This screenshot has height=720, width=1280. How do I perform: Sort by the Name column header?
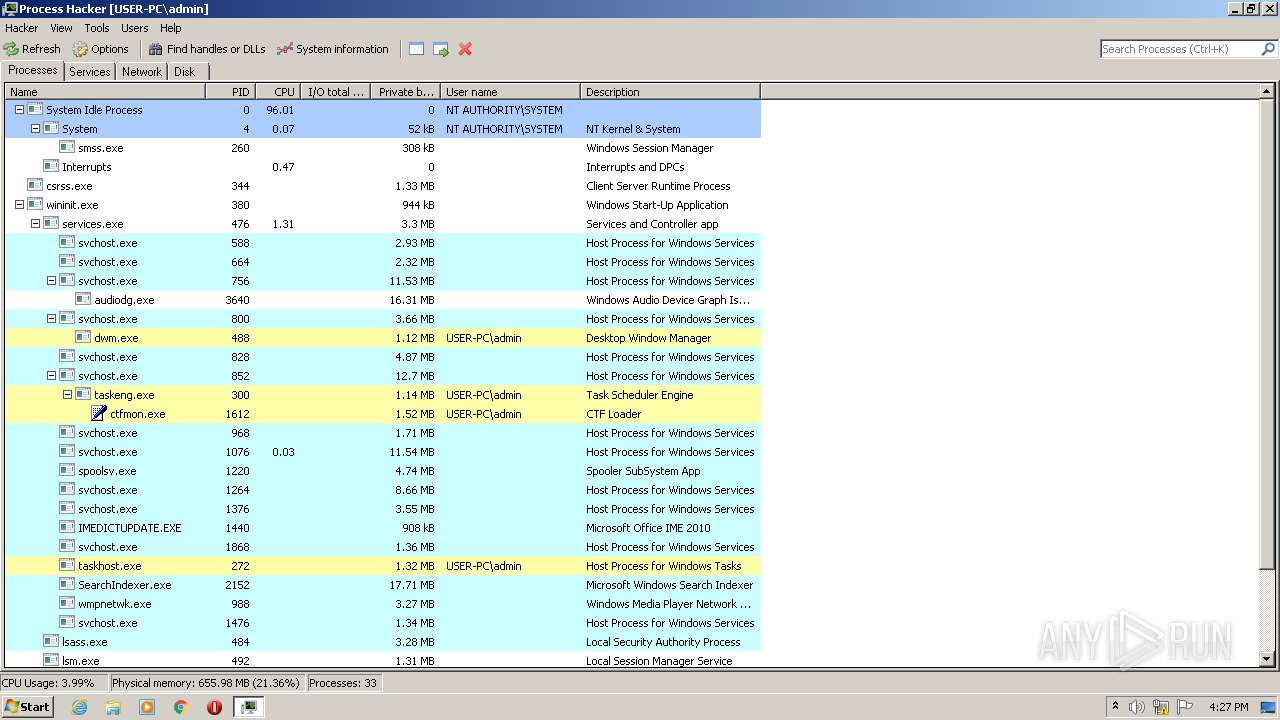pyautogui.click(x=105, y=92)
